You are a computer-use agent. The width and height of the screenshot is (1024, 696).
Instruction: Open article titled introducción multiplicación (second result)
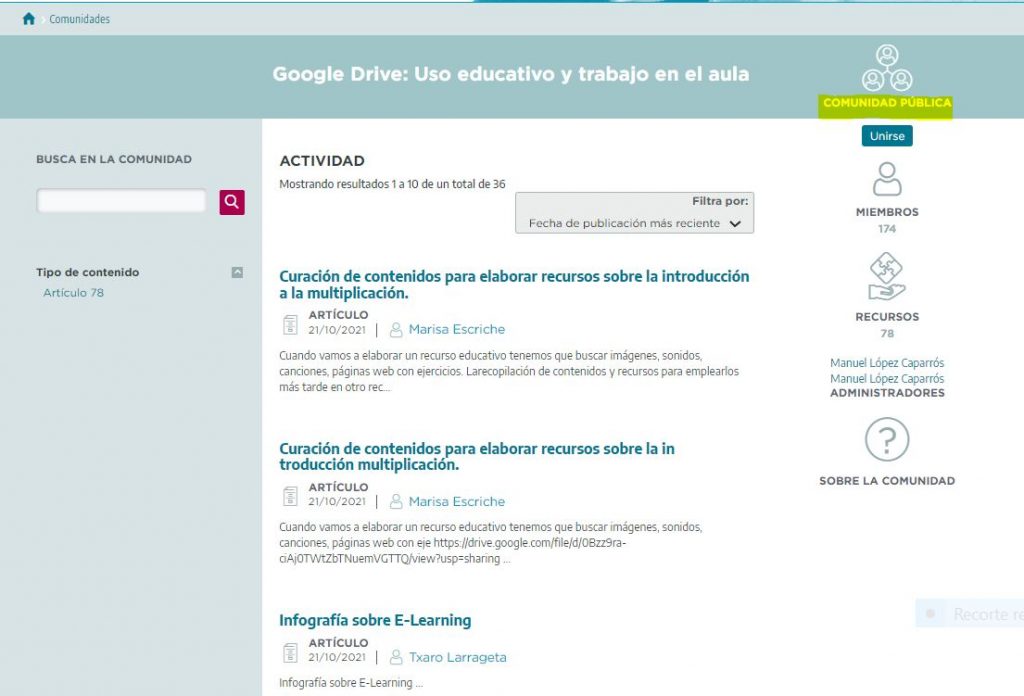click(x=477, y=456)
